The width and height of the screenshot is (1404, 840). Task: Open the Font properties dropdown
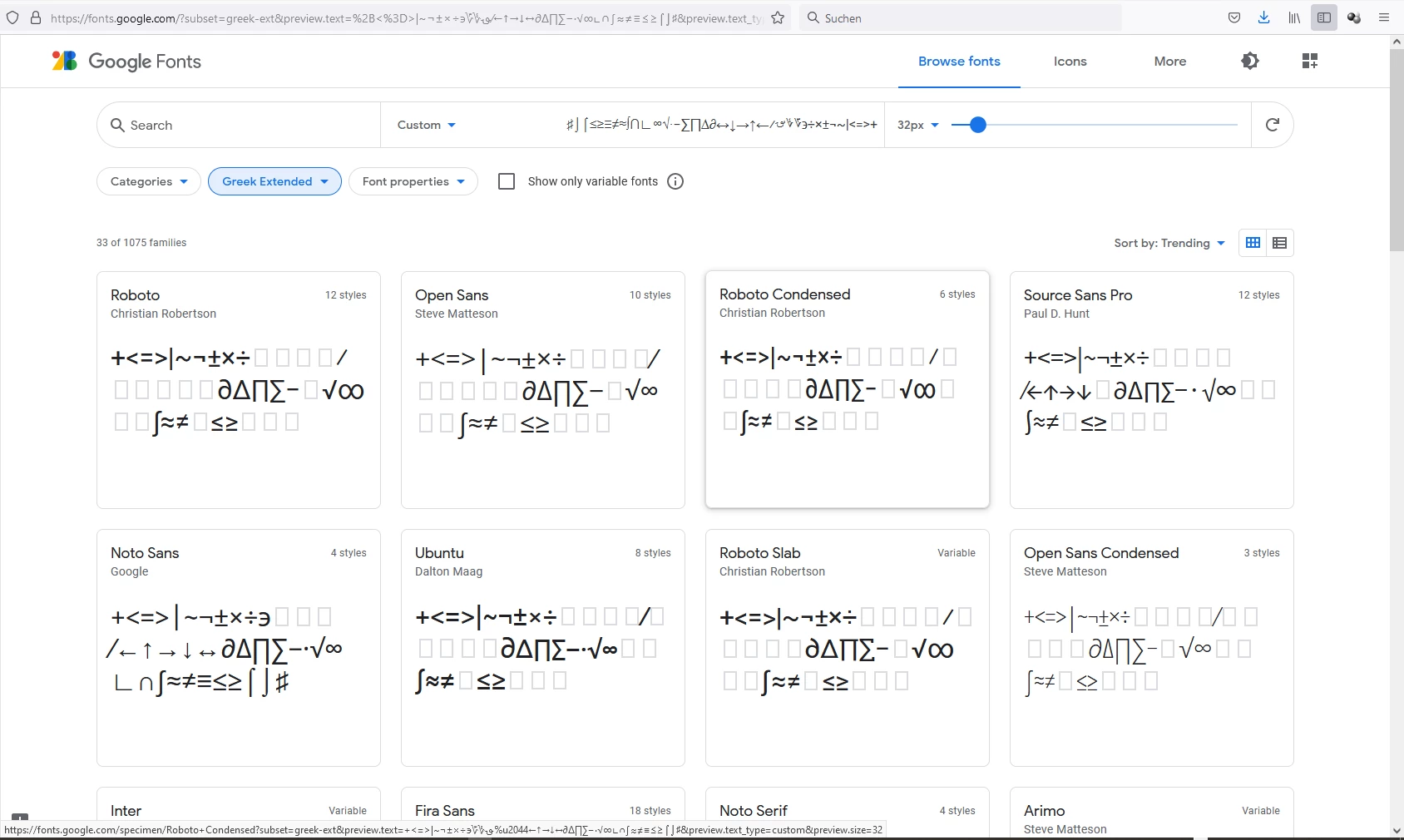click(413, 181)
